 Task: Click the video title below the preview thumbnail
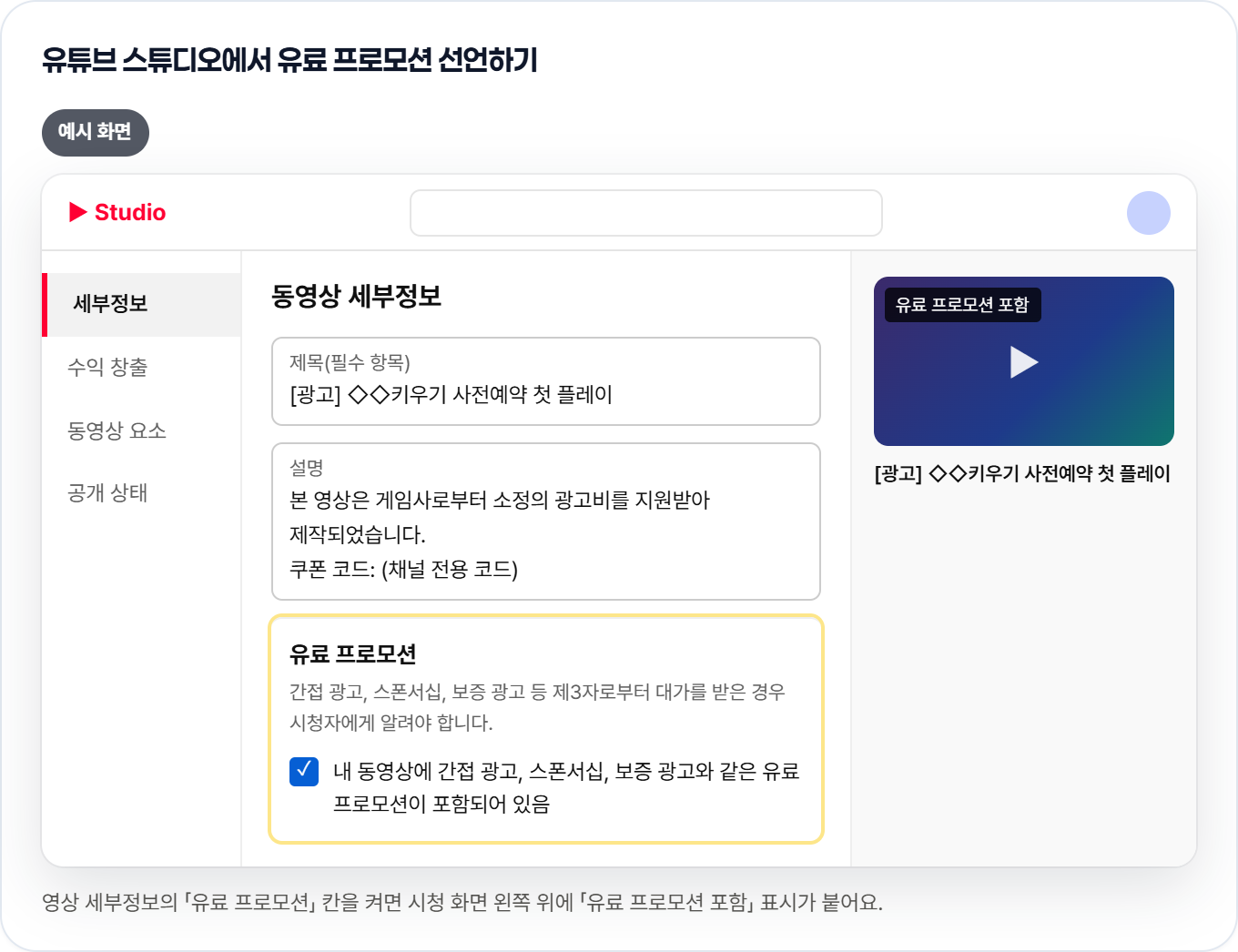point(1022,474)
